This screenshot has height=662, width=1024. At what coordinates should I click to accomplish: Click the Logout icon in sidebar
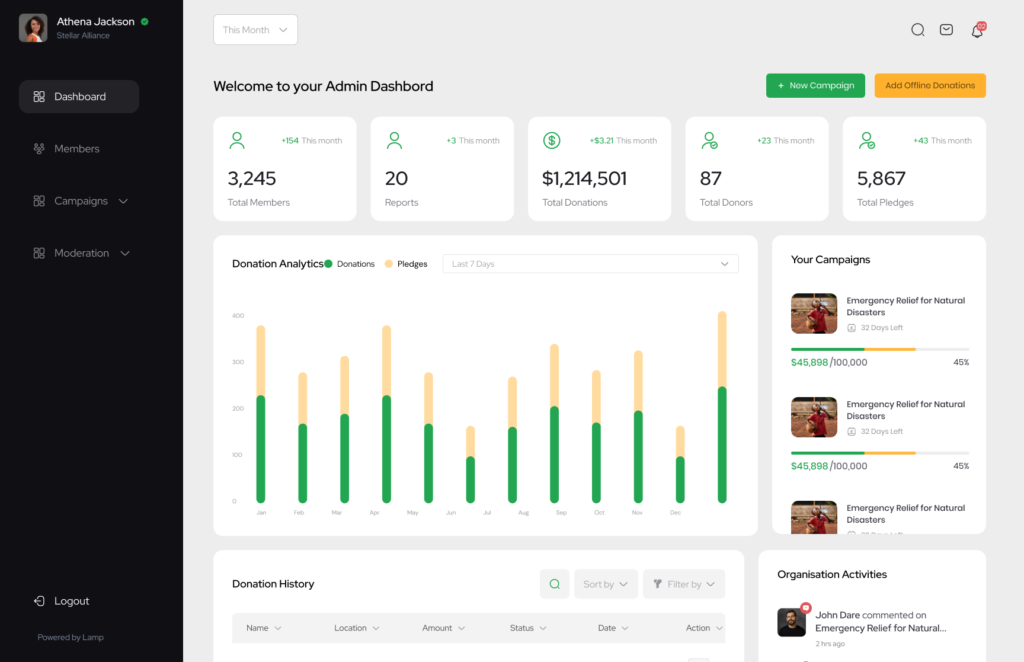(39, 601)
